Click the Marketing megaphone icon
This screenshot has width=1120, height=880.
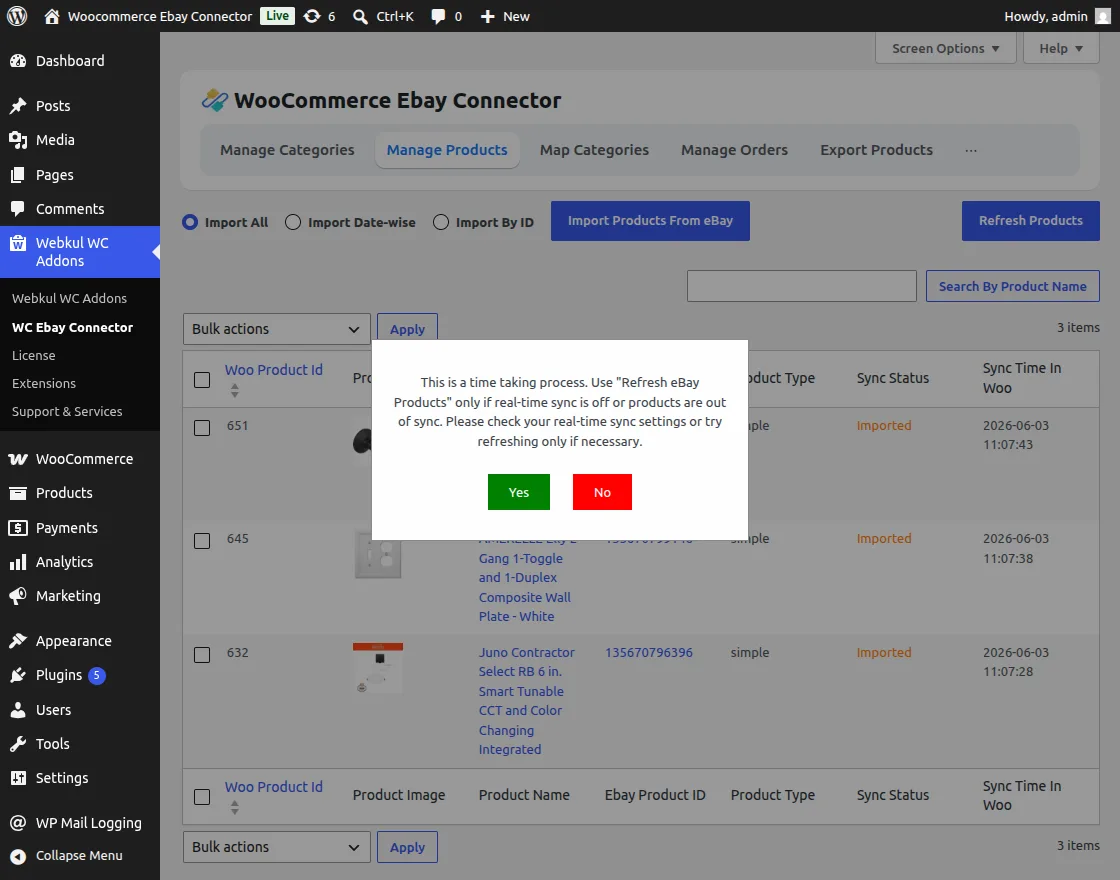point(18,596)
